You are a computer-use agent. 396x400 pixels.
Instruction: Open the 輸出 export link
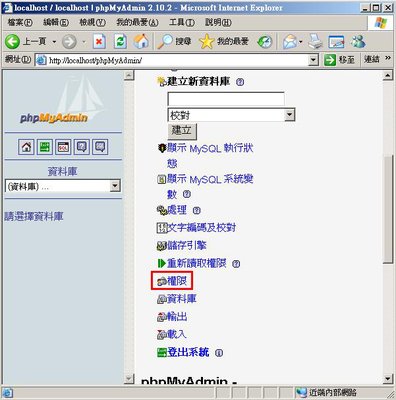coord(177,317)
